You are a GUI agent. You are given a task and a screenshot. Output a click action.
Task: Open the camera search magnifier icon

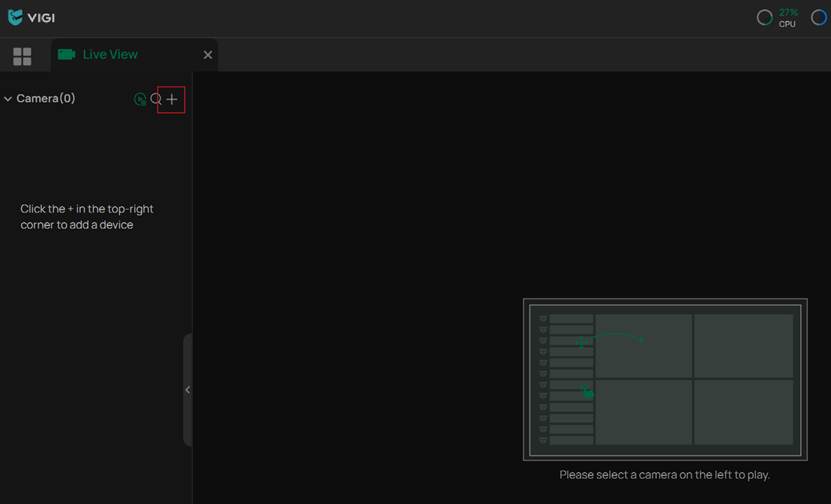coord(156,99)
